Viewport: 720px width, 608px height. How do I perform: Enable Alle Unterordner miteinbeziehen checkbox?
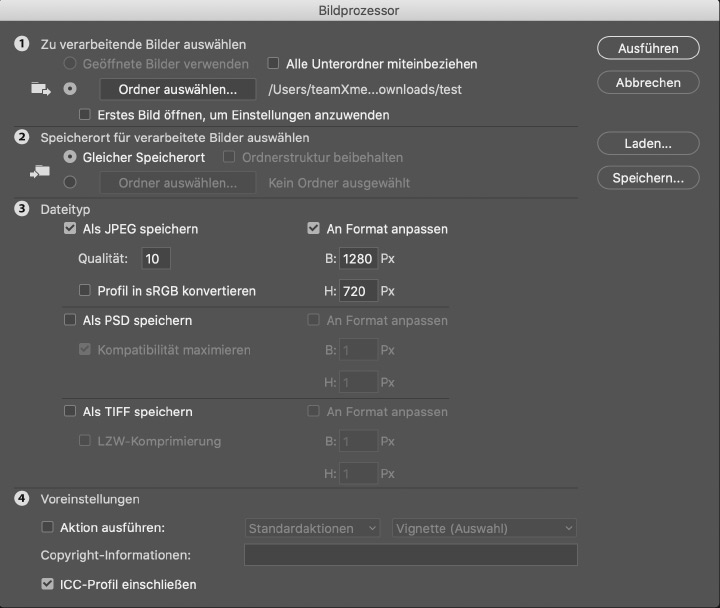[273, 63]
